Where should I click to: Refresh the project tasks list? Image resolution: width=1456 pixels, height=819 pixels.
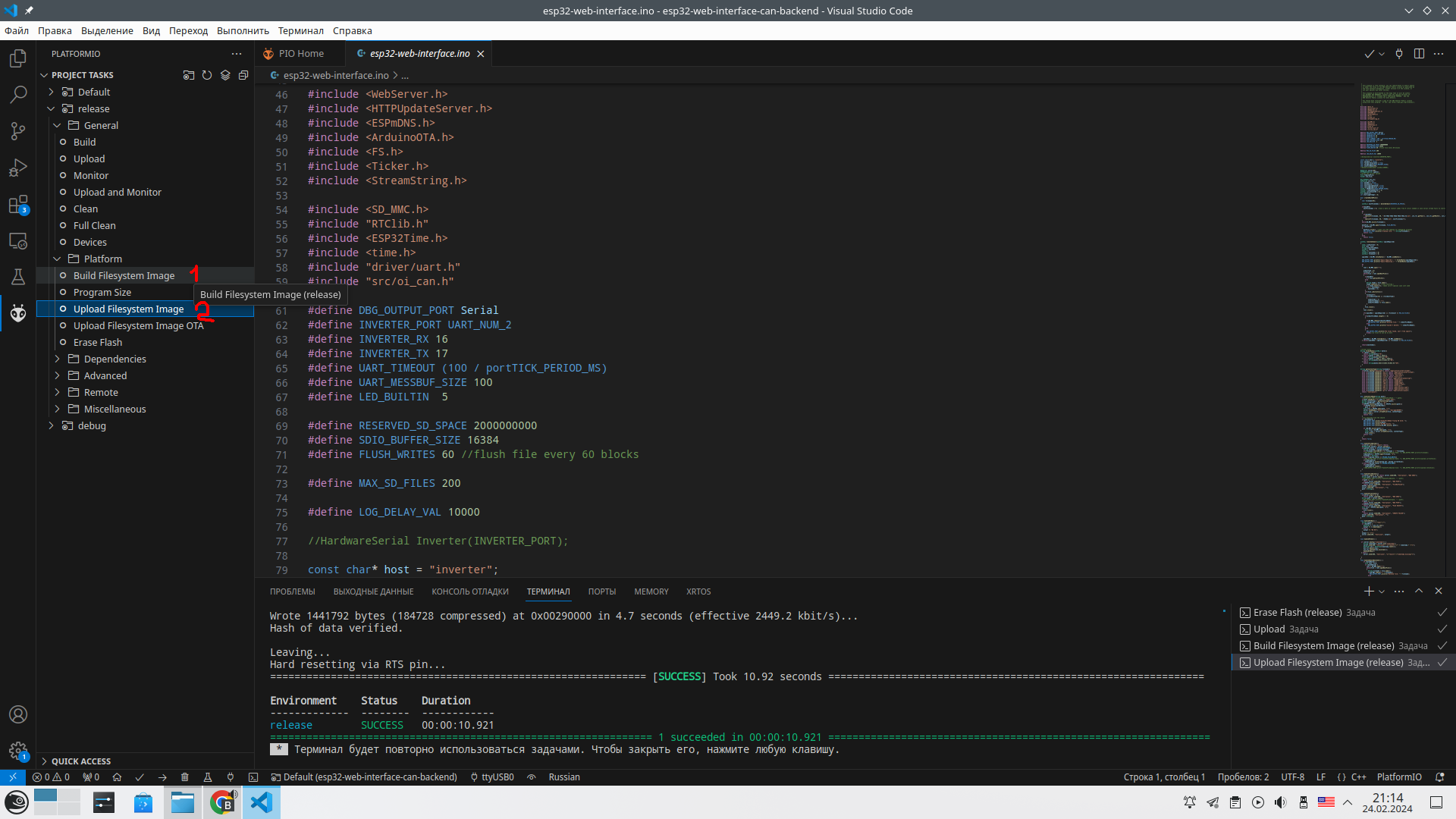click(x=207, y=75)
